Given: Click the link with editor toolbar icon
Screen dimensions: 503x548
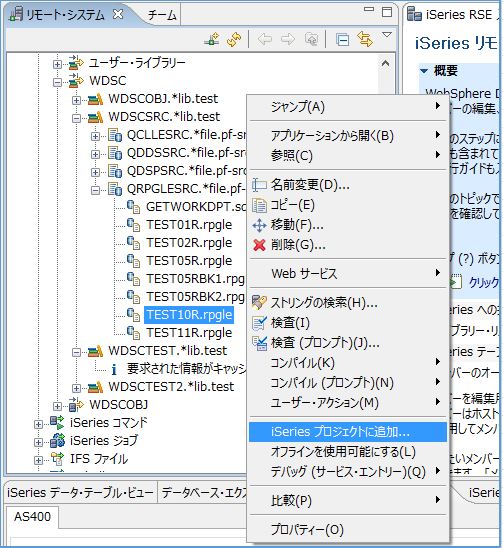Looking at the screenshot, I should [365, 39].
